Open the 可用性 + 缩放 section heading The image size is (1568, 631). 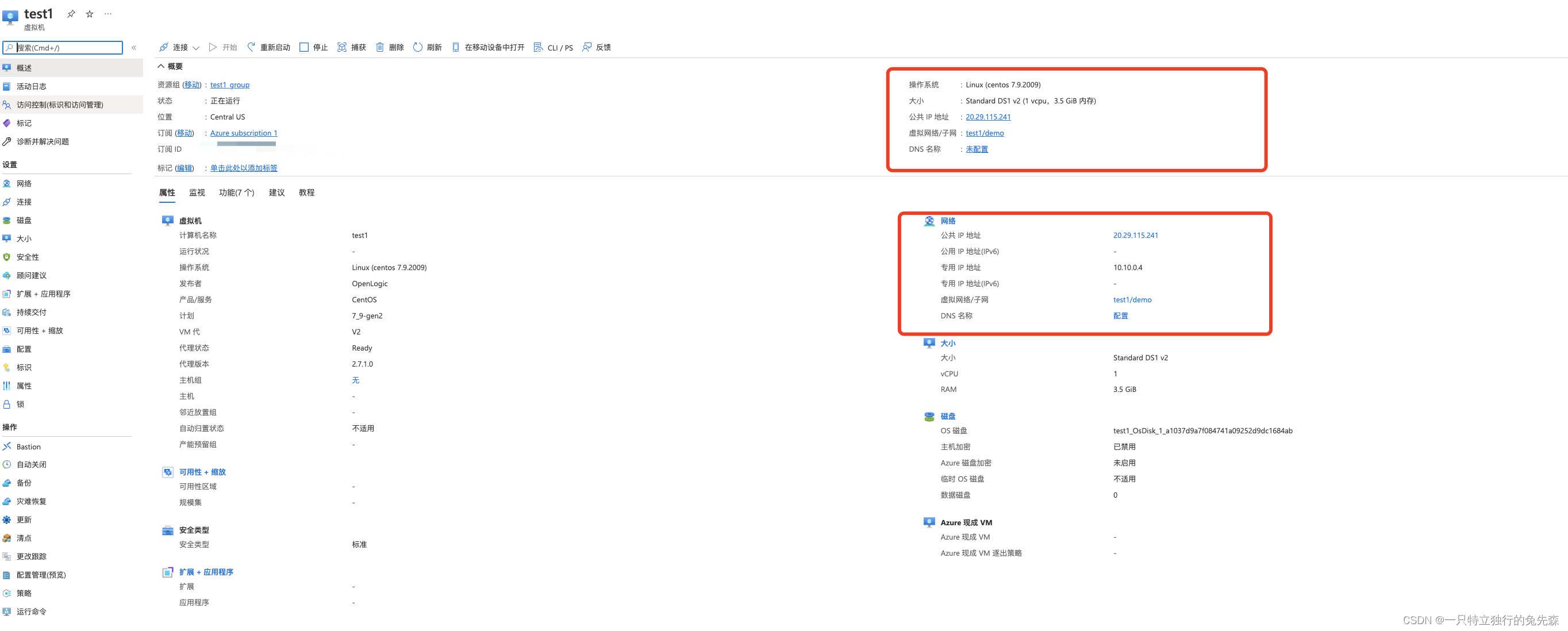coord(202,472)
